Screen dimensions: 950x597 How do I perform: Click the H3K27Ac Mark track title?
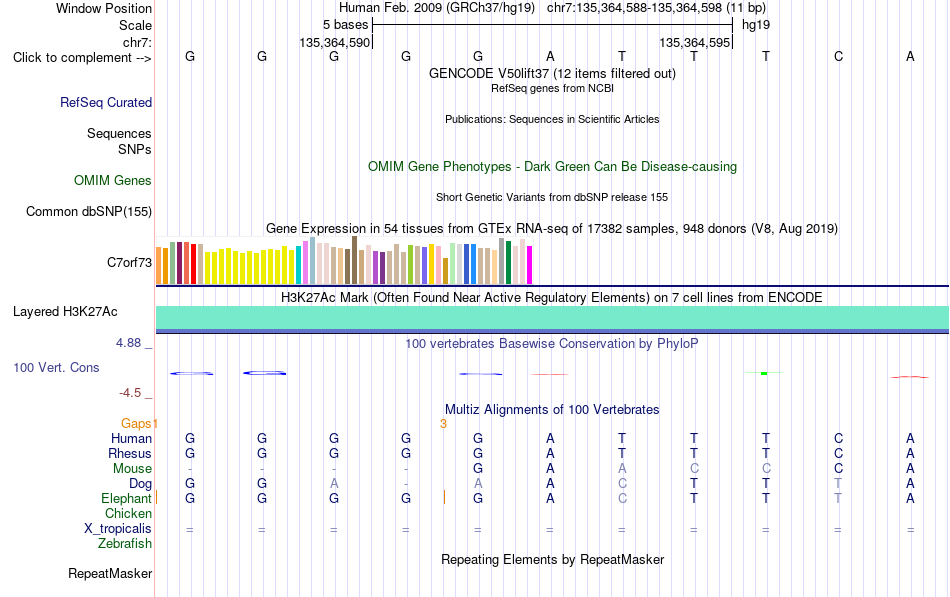click(x=552, y=298)
